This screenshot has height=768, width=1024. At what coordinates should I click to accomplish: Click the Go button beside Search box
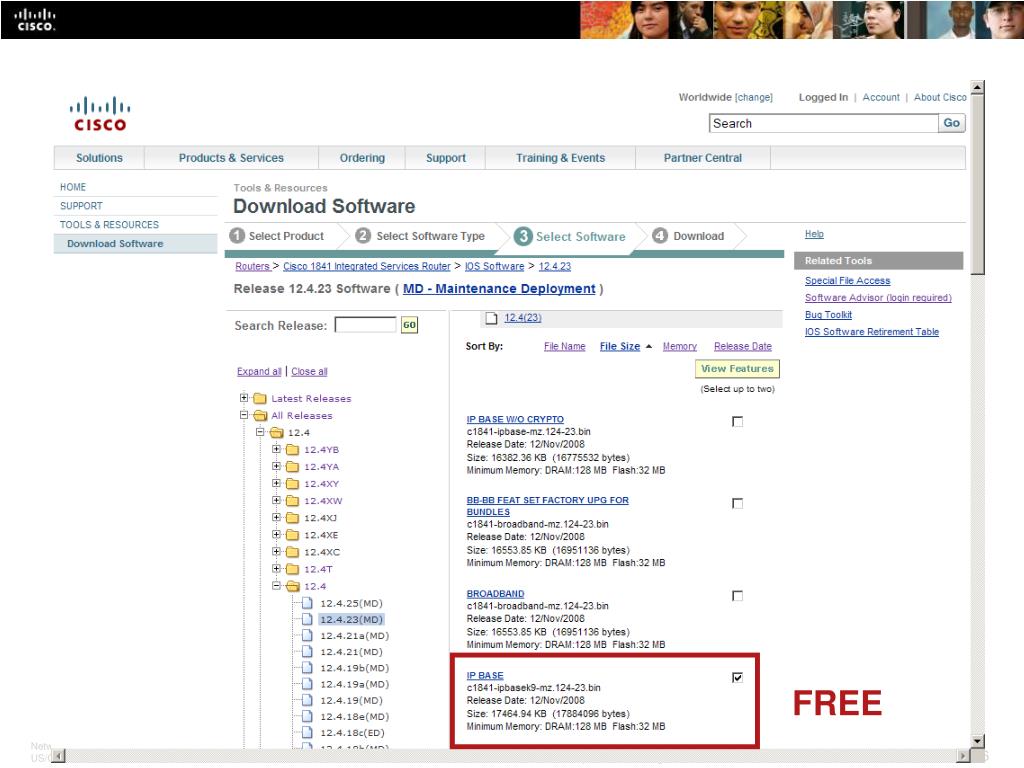[x=952, y=123]
